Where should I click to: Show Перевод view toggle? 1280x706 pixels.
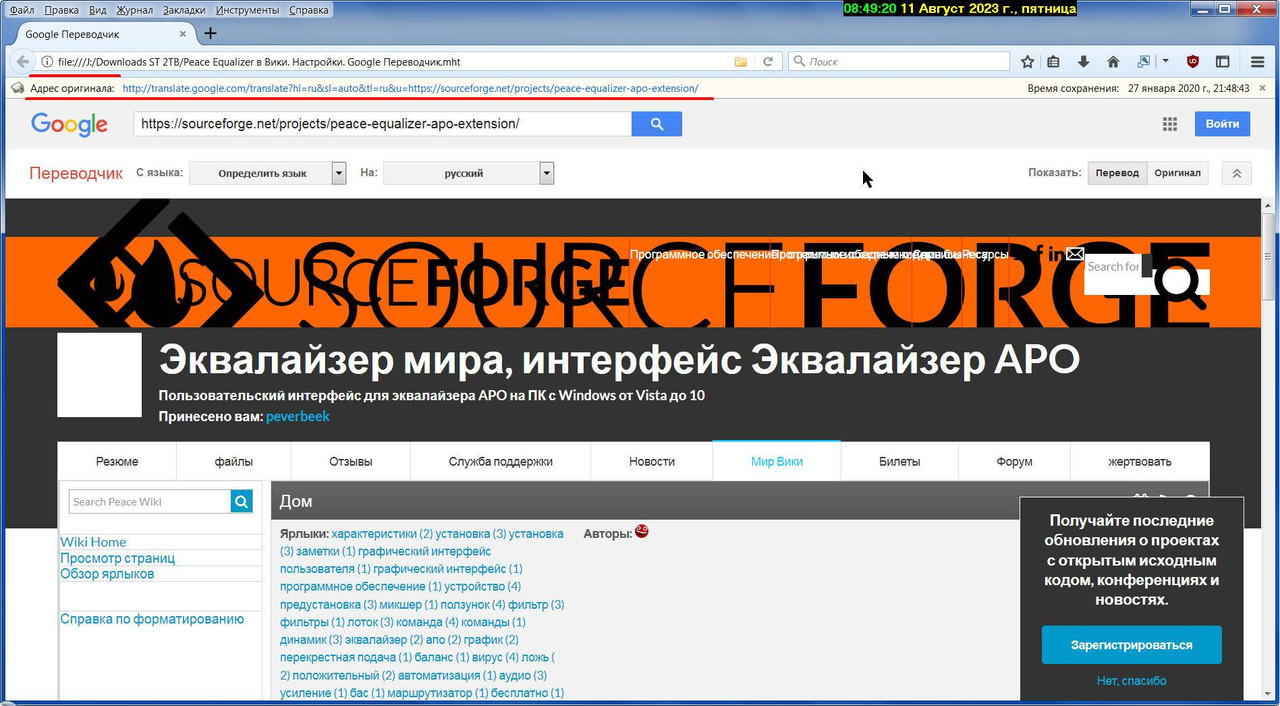1117,173
